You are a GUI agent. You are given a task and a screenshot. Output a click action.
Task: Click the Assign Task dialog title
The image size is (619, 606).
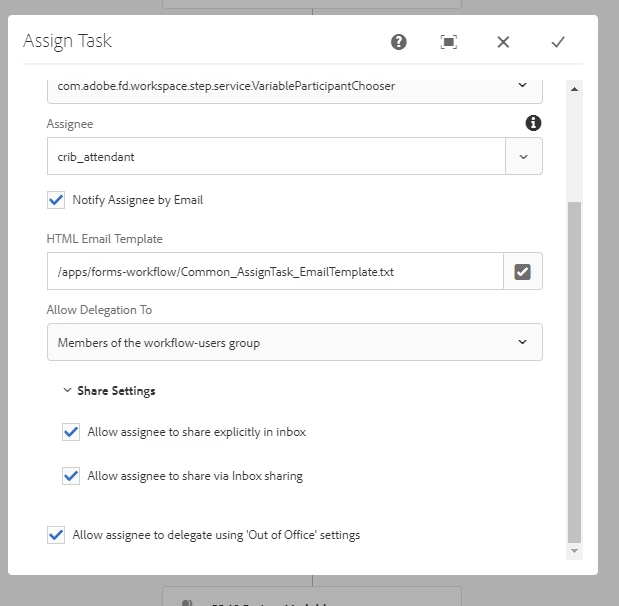pyautogui.click(x=67, y=41)
